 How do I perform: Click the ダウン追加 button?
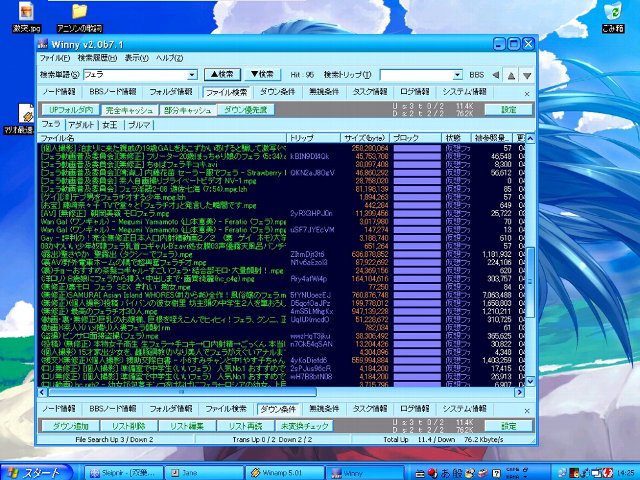[70, 426]
